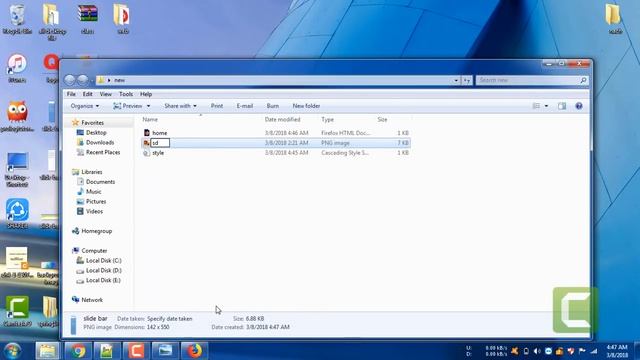Open Videos library
Image resolution: width=640 pixels, height=360 pixels.
94,211
